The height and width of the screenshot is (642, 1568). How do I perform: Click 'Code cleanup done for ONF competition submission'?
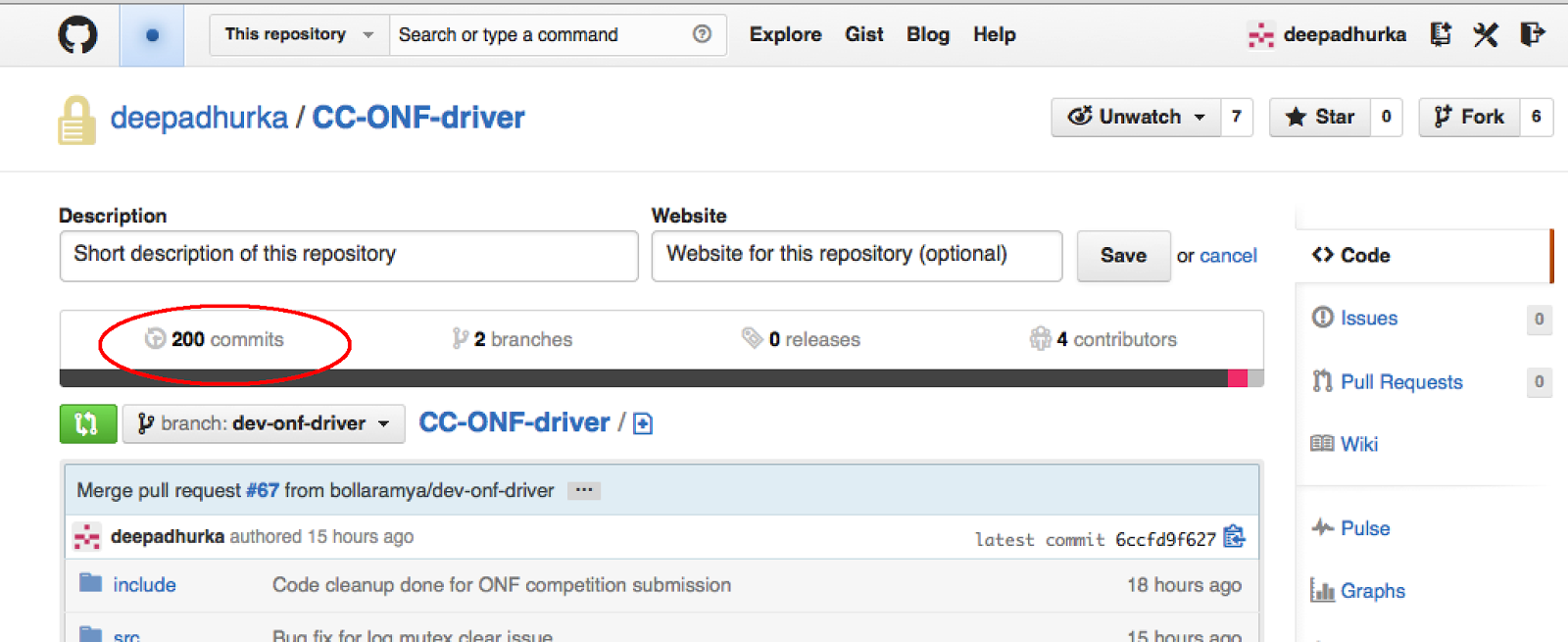pos(502,585)
